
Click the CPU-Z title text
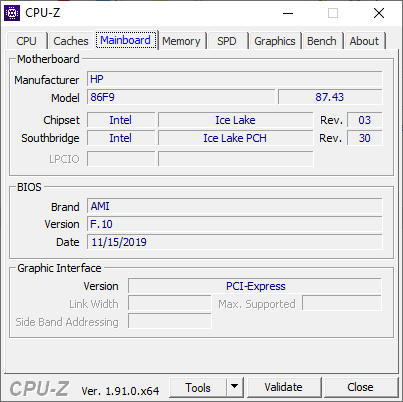[x=43, y=13]
